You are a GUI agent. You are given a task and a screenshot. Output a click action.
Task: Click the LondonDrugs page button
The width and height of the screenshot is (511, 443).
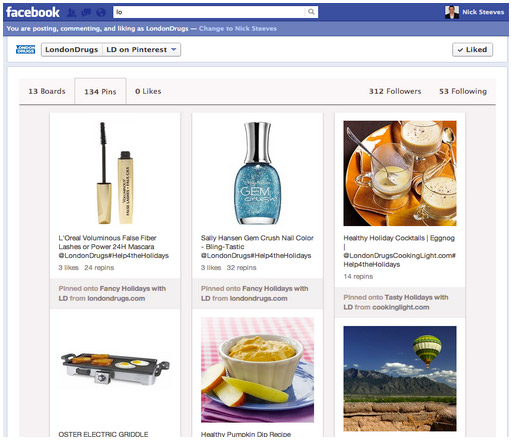(72, 50)
